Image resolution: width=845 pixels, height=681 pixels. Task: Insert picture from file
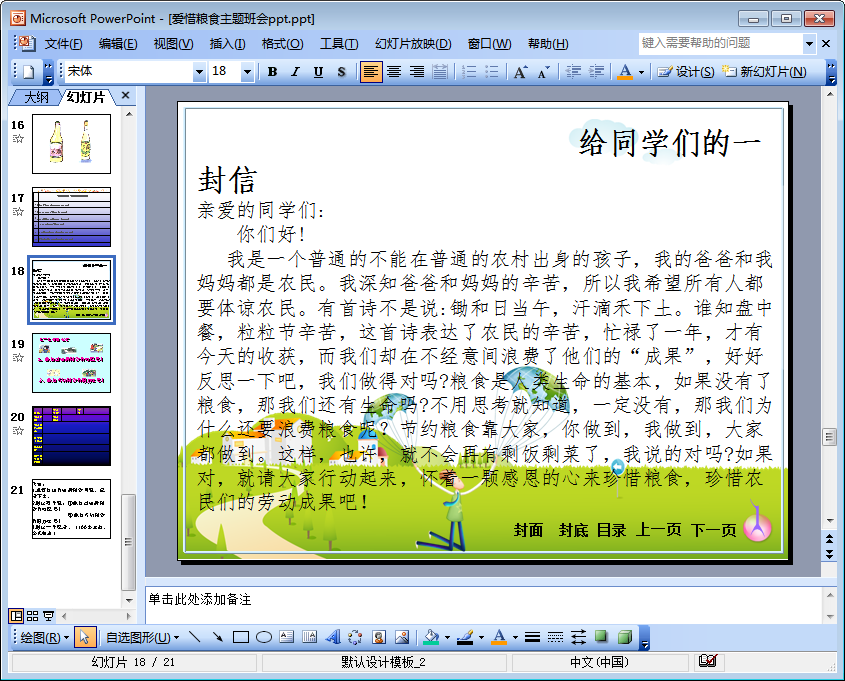pos(402,637)
